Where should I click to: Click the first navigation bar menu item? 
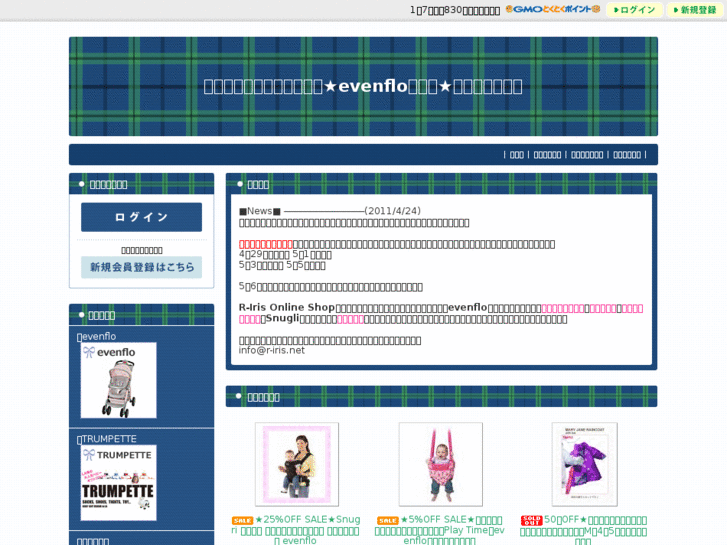pos(517,155)
